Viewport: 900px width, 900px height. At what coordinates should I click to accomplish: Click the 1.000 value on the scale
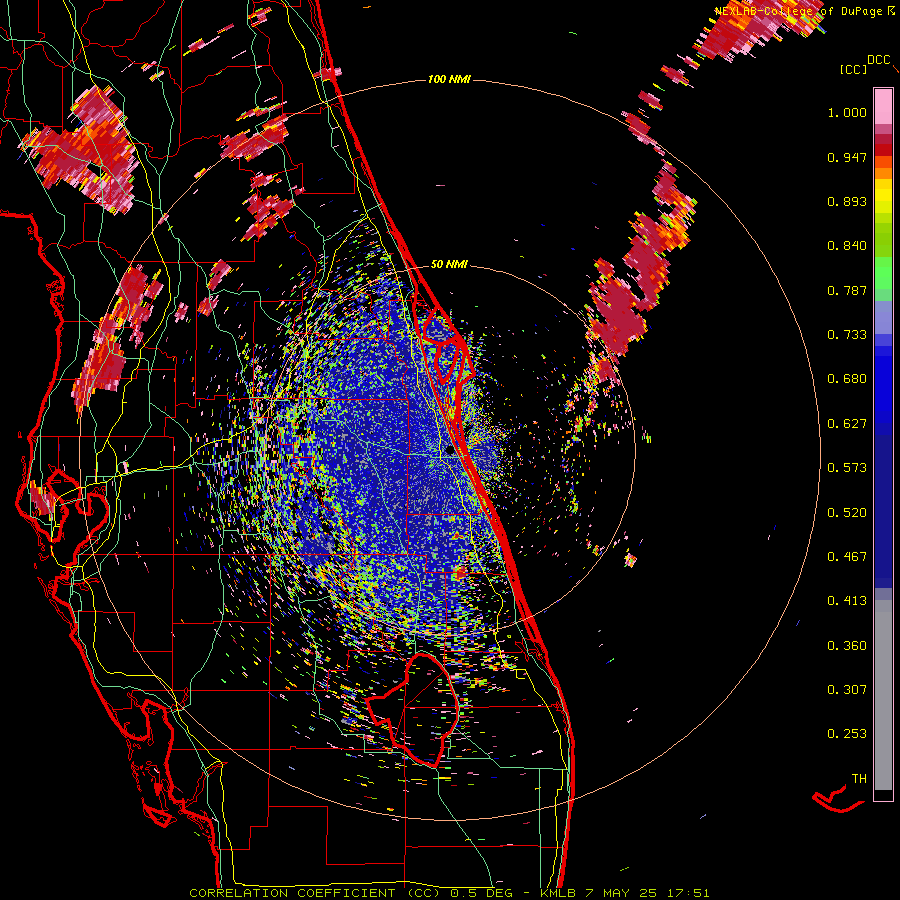[847, 112]
